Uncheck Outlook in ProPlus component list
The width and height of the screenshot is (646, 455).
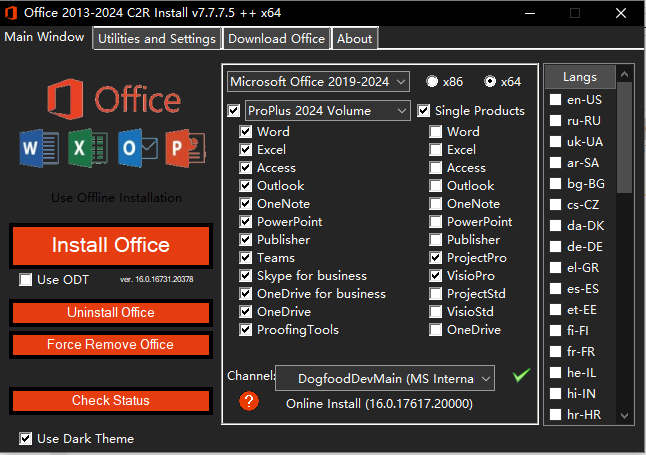[246, 186]
